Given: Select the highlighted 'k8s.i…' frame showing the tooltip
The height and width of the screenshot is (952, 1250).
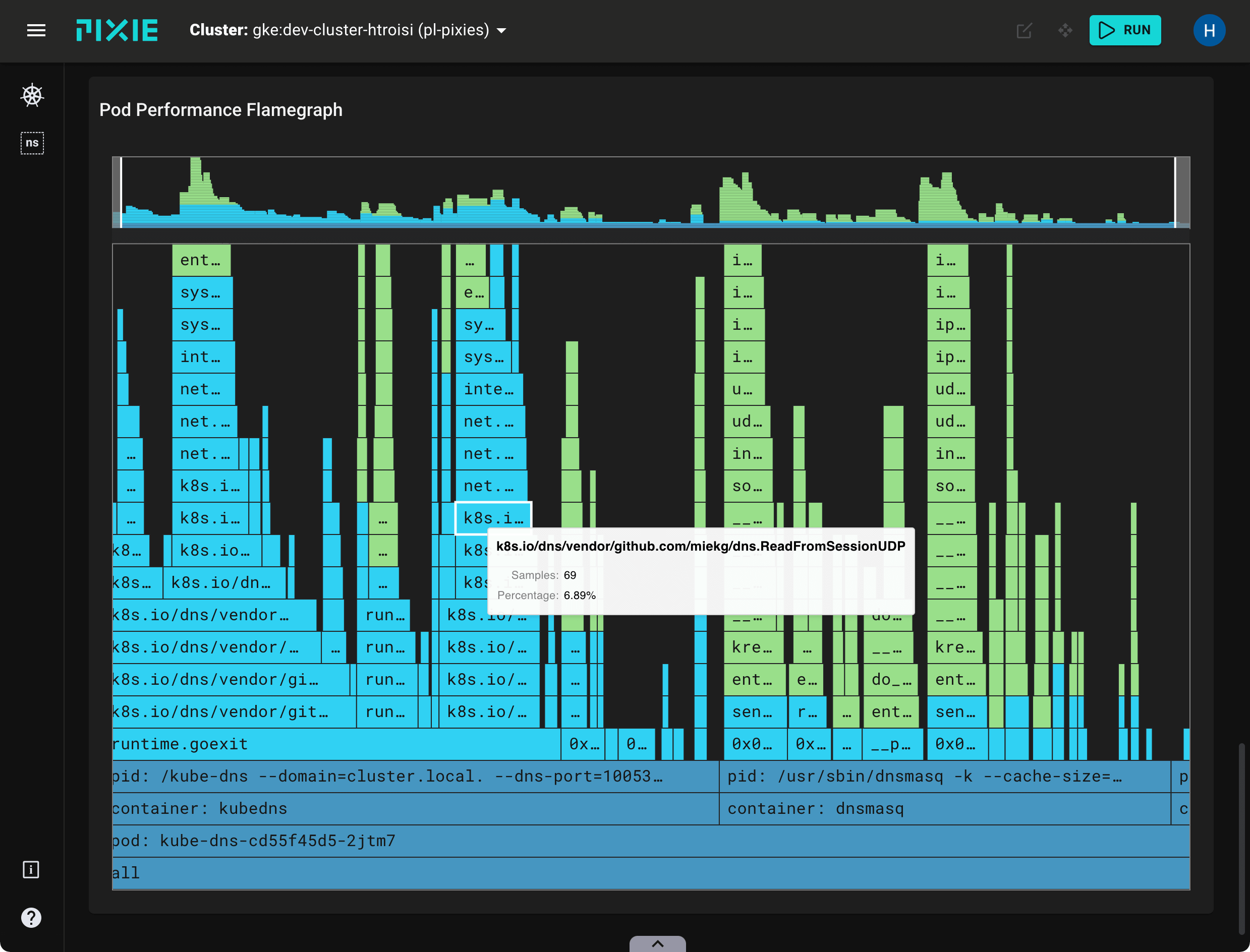Looking at the screenshot, I should 493,517.
